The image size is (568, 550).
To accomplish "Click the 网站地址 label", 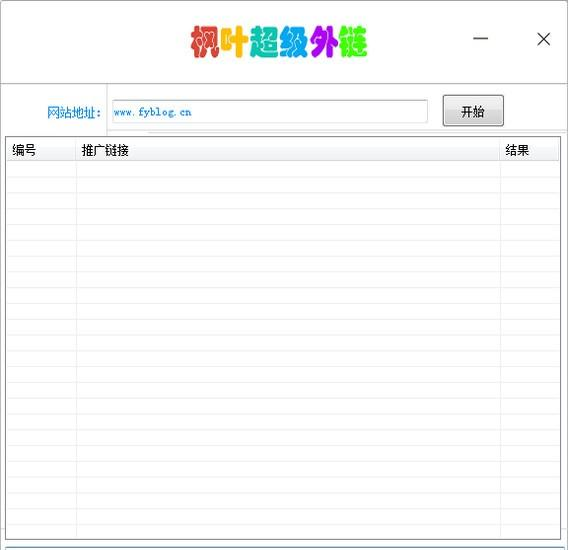I will (74, 112).
